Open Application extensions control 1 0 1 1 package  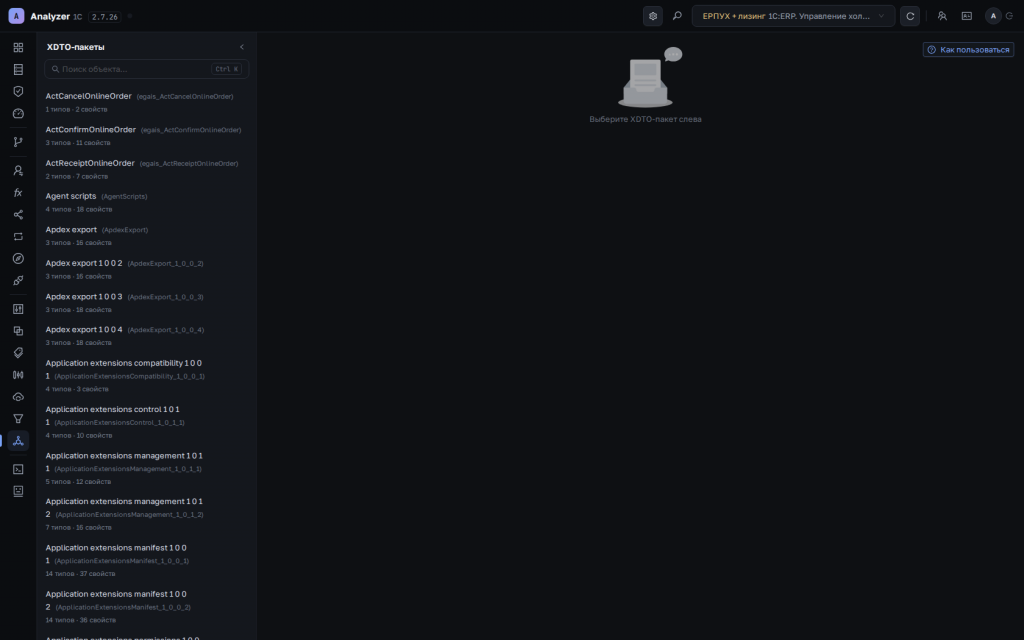click(146, 422)
